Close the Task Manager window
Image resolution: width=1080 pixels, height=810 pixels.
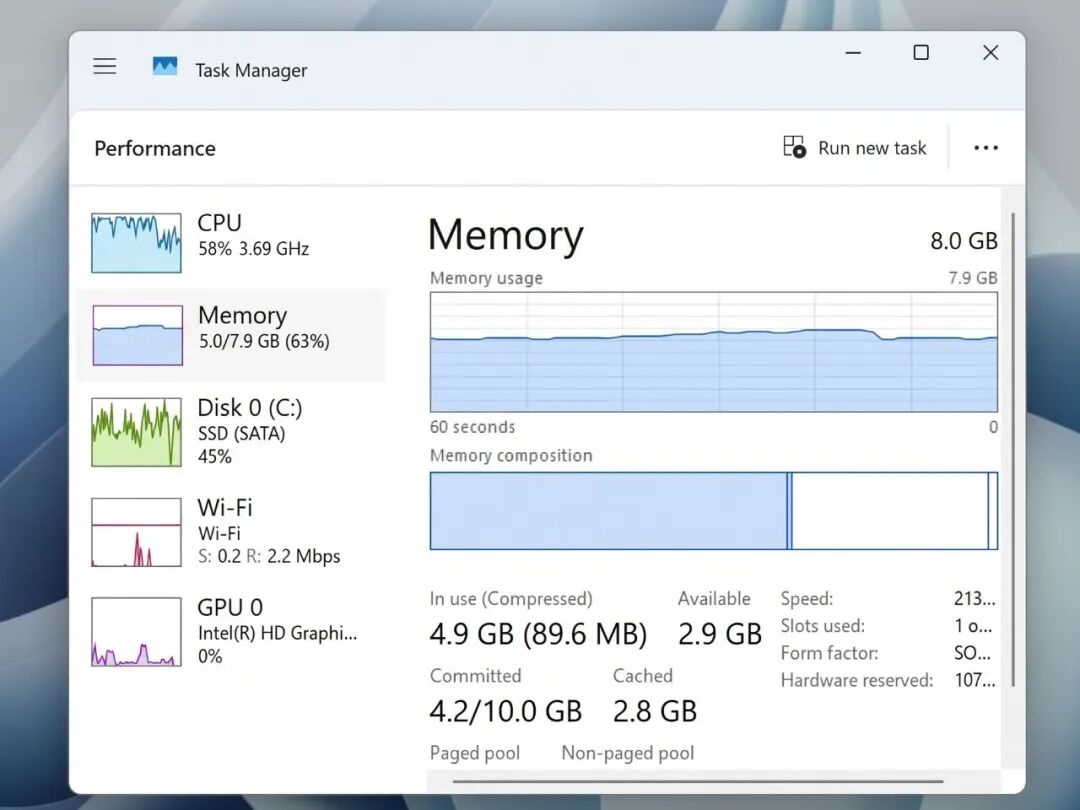coord(990,52)
